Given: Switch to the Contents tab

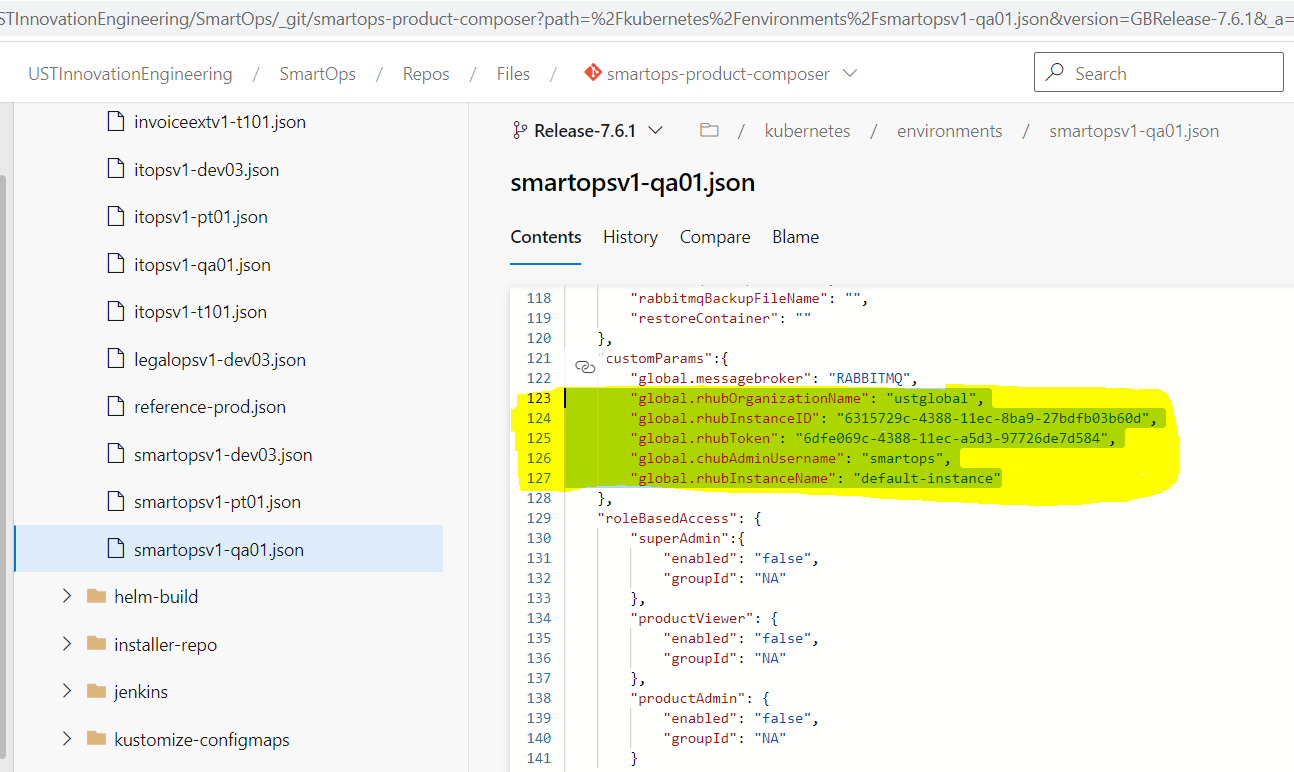Looking at the screenshot, I should [546, 237].
